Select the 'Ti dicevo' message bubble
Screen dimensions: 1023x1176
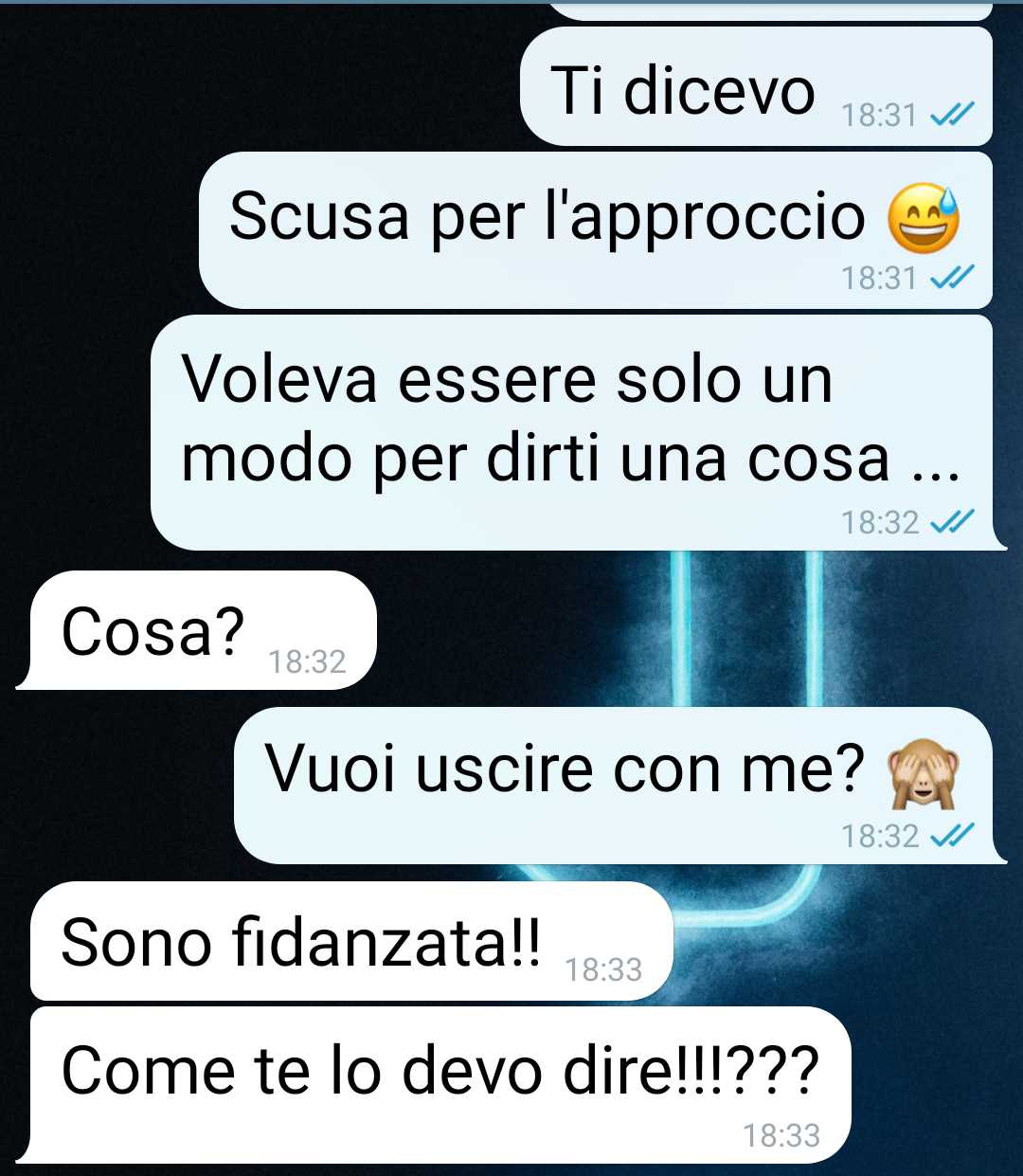756,86
